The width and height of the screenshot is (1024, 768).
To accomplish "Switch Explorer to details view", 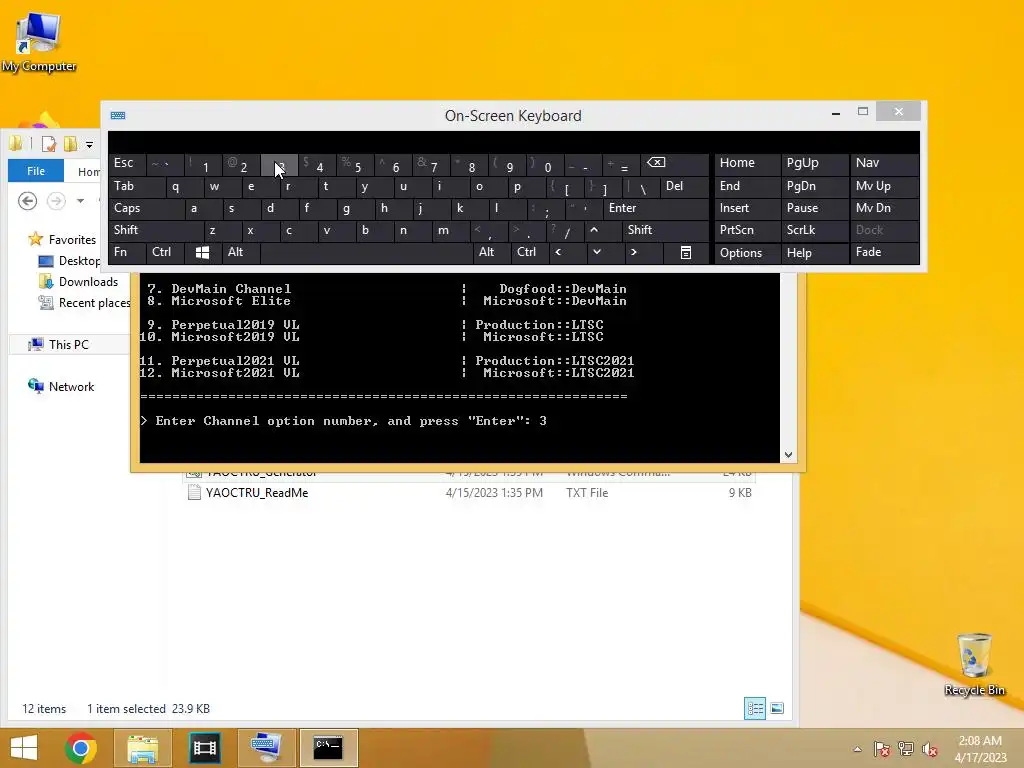I will click(755, 709).
